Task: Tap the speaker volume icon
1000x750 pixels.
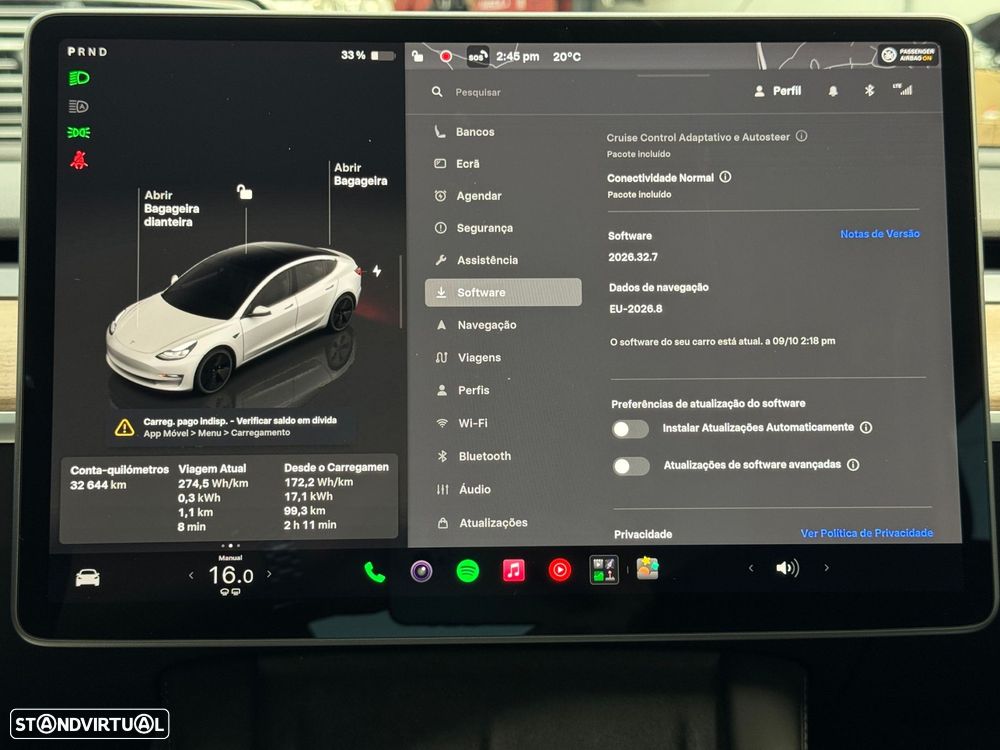Action: click(787, 568)
